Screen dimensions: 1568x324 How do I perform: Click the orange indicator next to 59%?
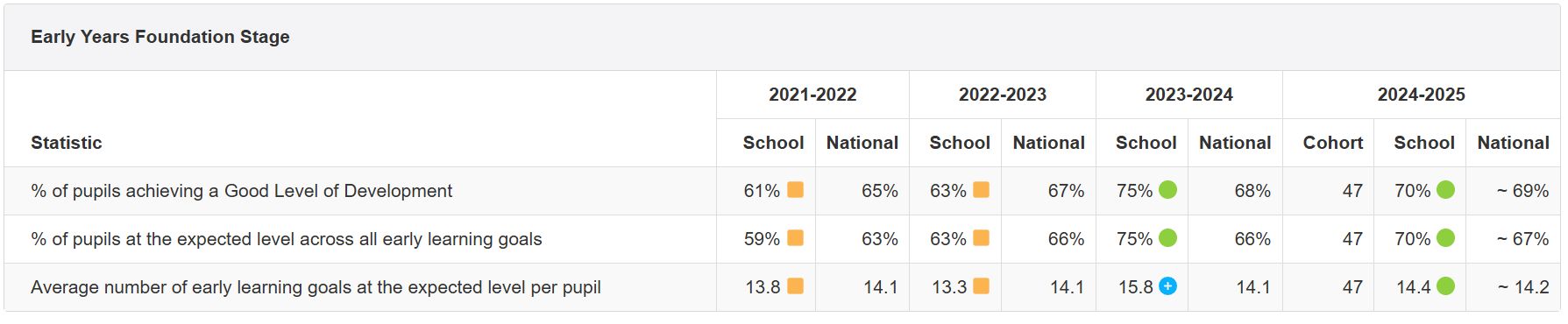795,238
